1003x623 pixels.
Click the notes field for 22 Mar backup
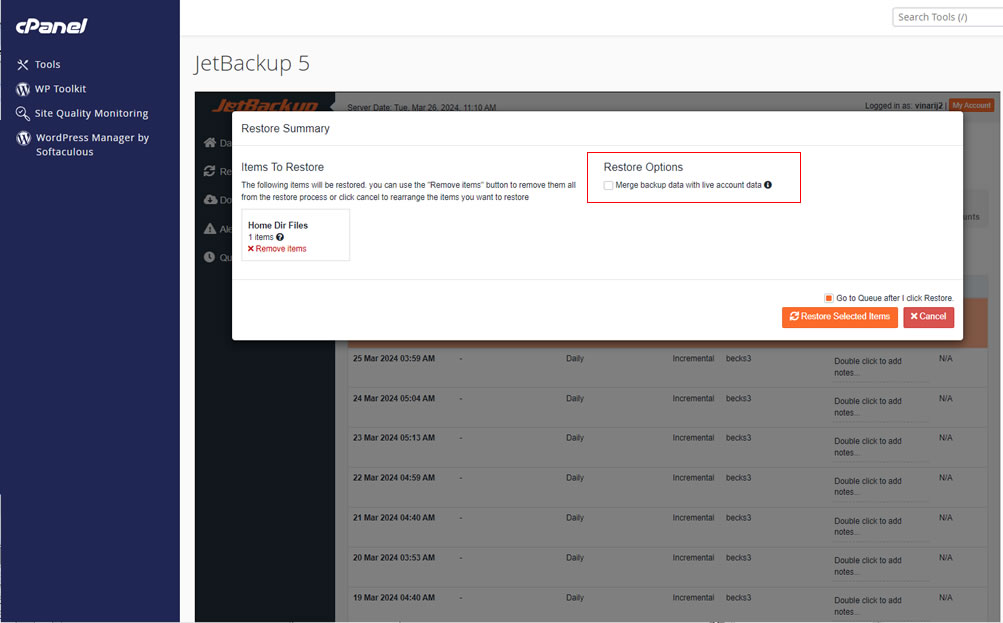(x=880, y=487)
